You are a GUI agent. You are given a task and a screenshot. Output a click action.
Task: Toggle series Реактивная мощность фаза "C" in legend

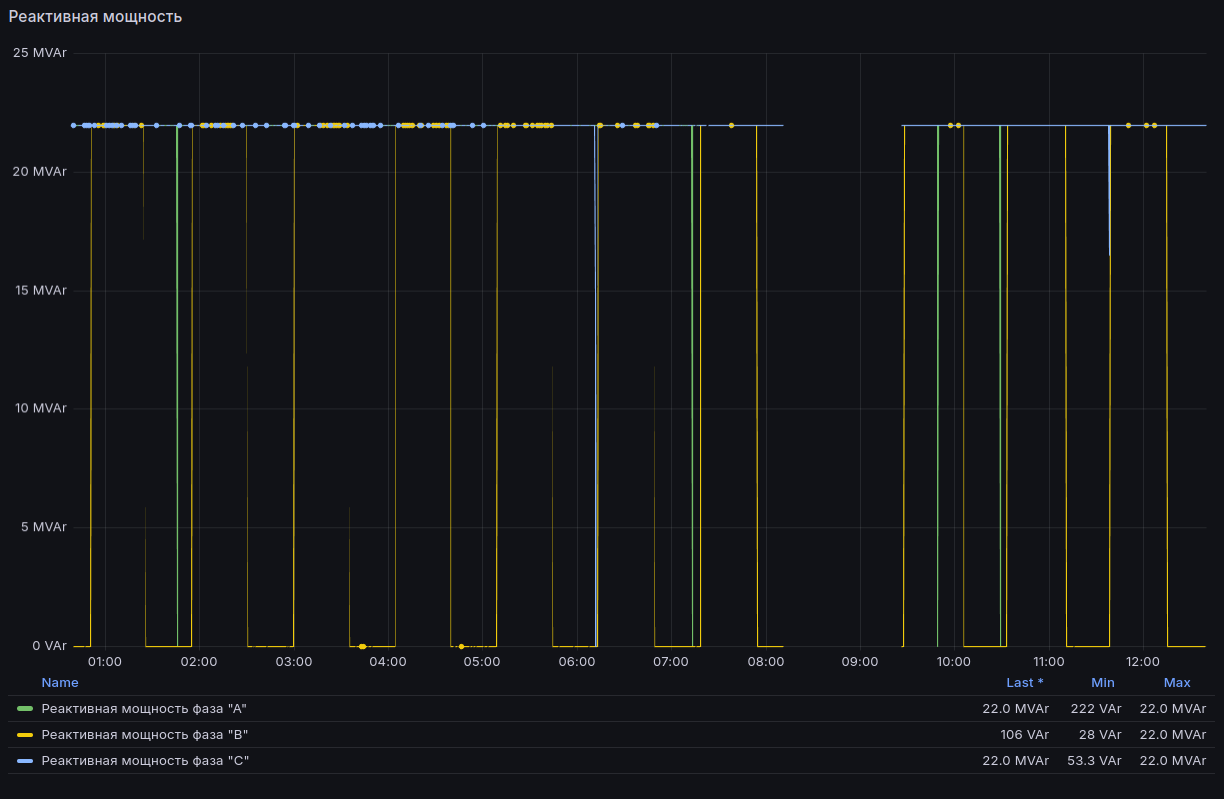(144, 761)
